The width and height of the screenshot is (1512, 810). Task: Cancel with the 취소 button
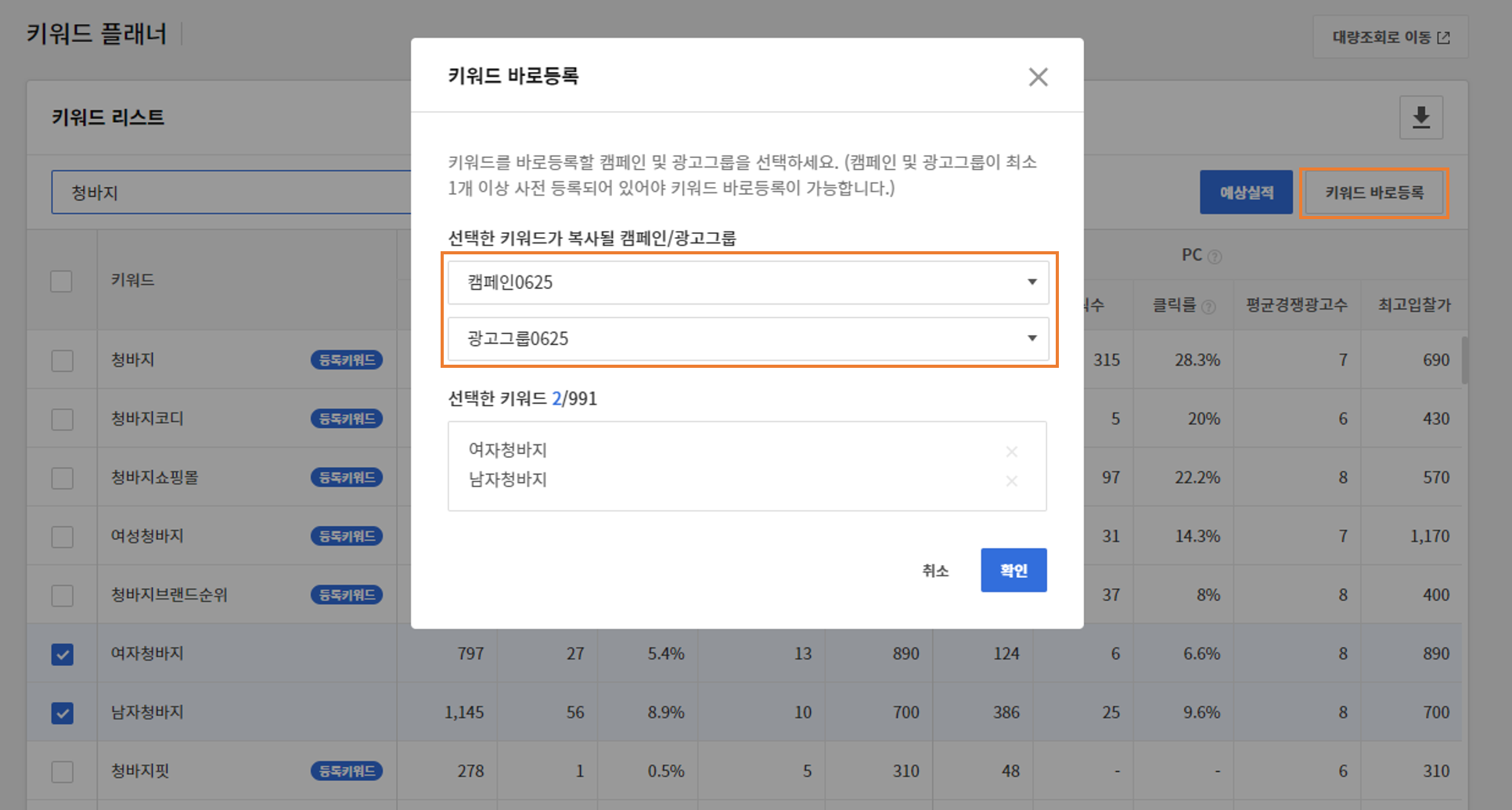[935, 571]
